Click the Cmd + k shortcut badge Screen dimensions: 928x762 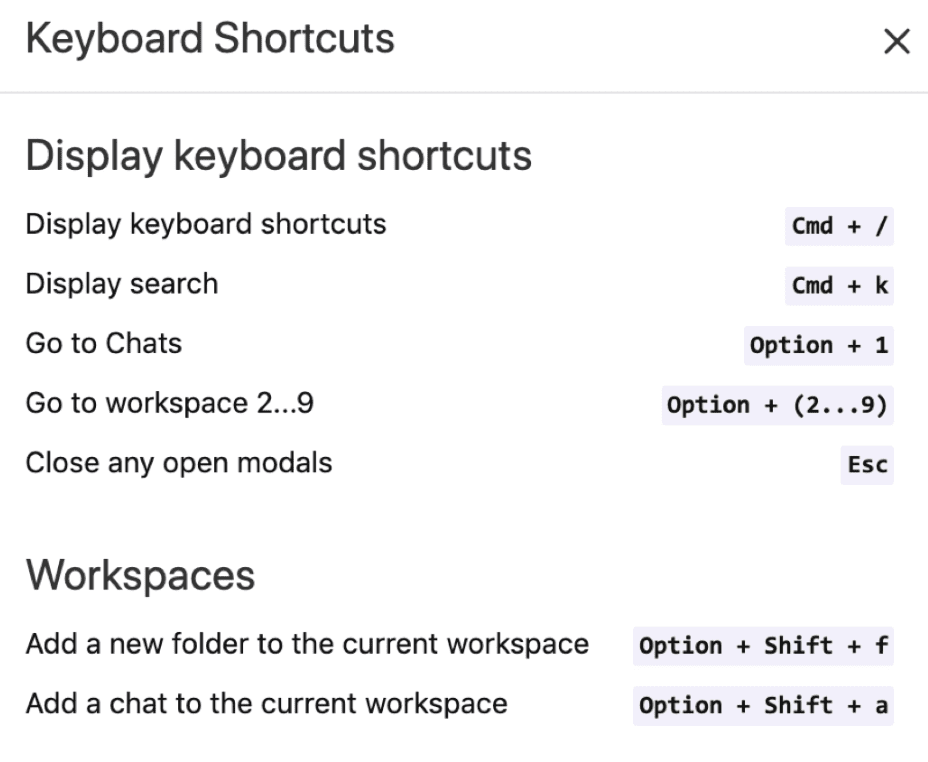[839, 286]
